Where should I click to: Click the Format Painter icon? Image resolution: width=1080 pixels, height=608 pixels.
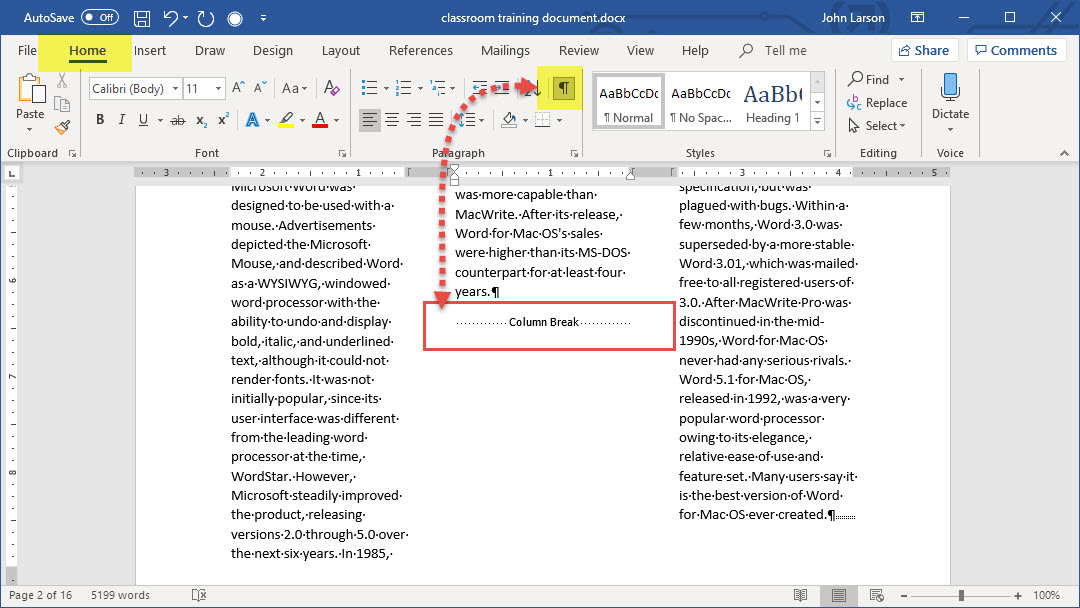[x=62, y=127]
